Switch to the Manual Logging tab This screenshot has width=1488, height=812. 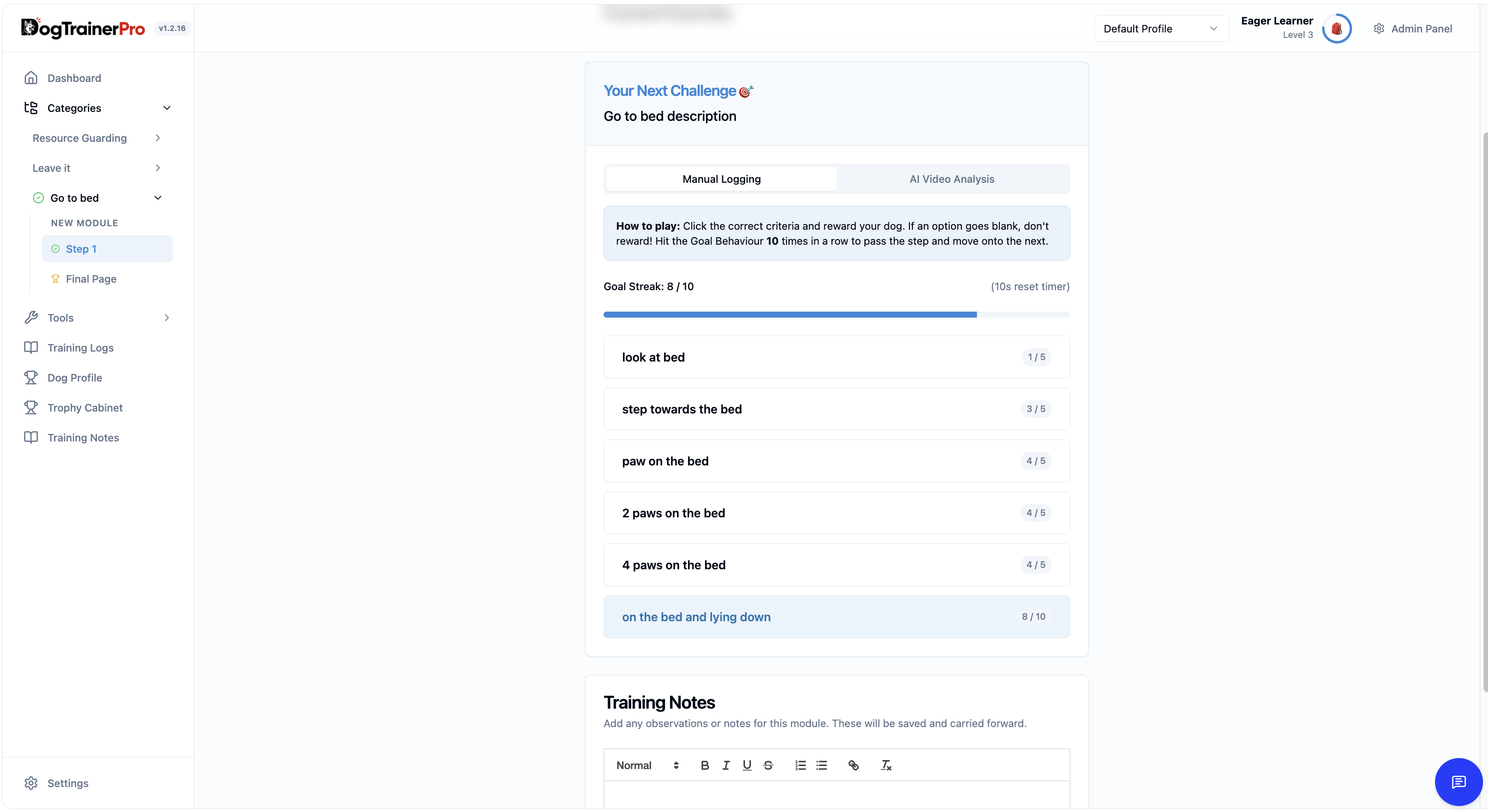point(722,179)
